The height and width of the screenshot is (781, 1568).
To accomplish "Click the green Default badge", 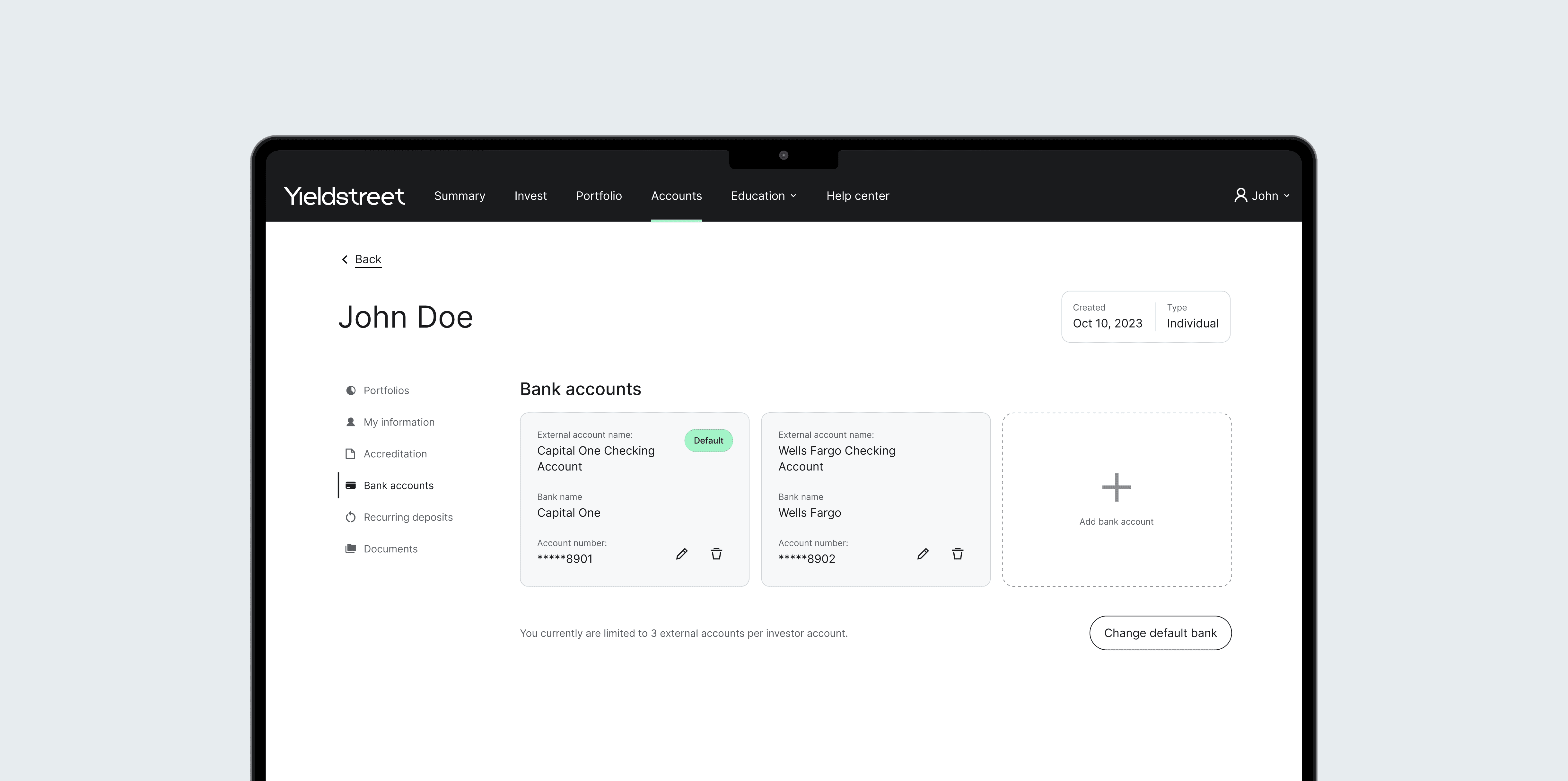I will click(708, 441).
